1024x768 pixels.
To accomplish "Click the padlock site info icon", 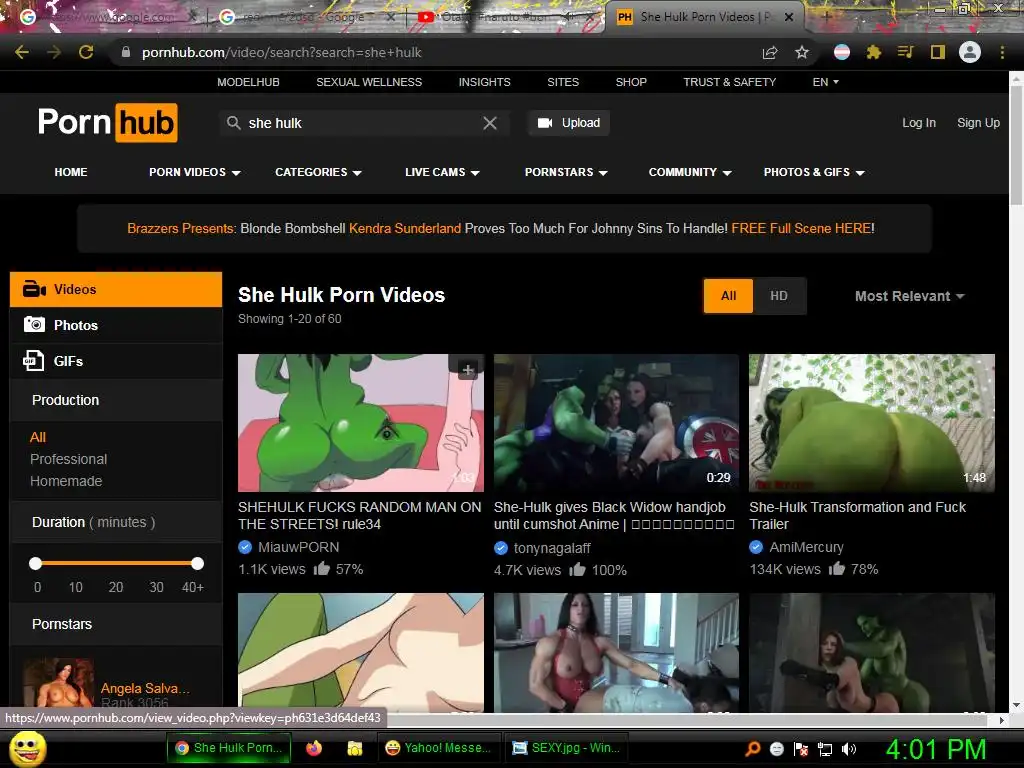I will 126,52.
